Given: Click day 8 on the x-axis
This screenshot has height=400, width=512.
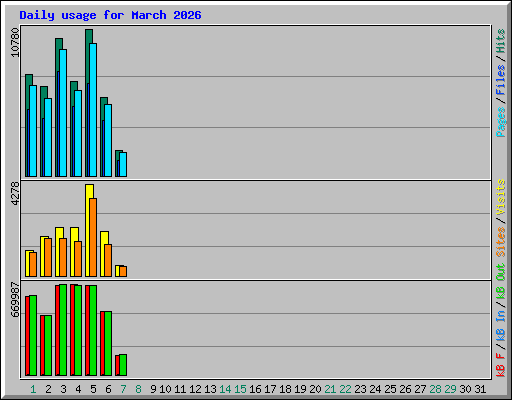Looking at the screenshot, I should point(138,389).
